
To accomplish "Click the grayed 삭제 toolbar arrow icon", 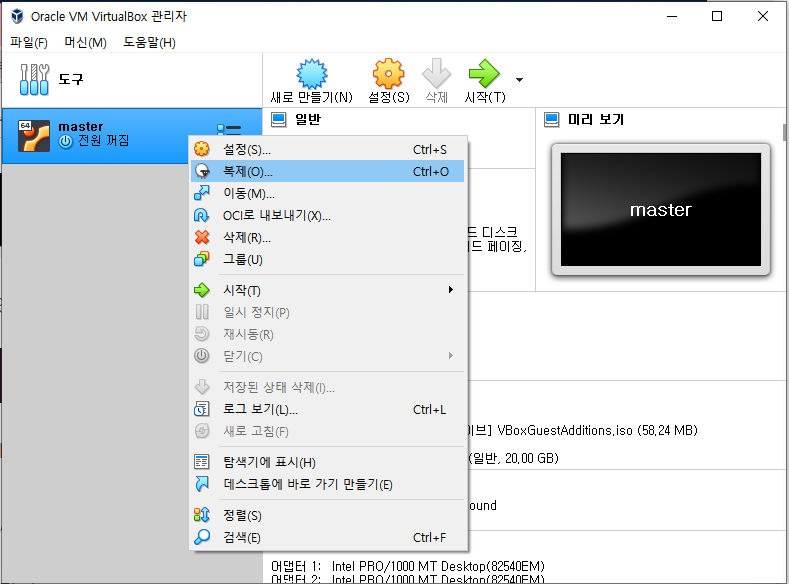I will tap(436, 73).
